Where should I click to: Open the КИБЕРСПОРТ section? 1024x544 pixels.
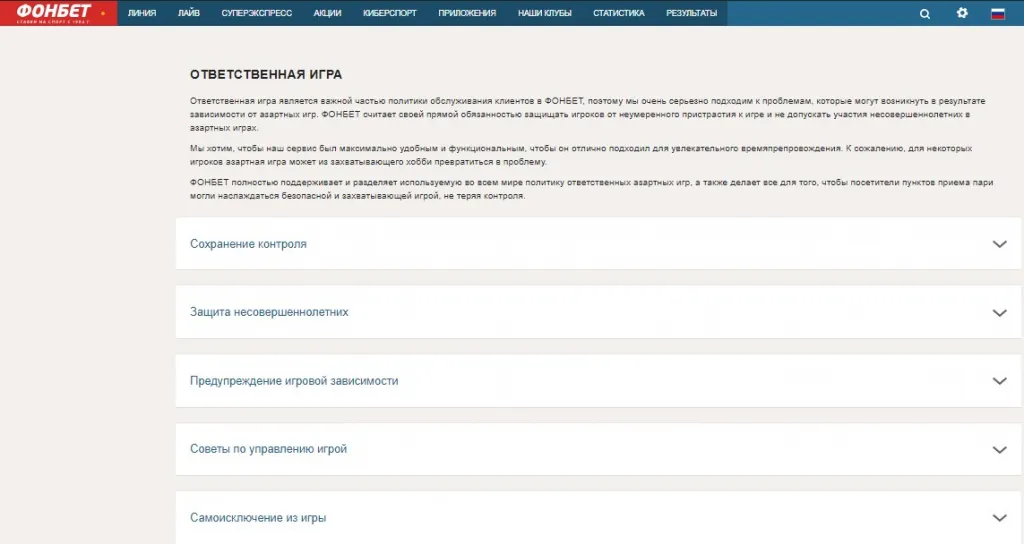tap(389, 13)
